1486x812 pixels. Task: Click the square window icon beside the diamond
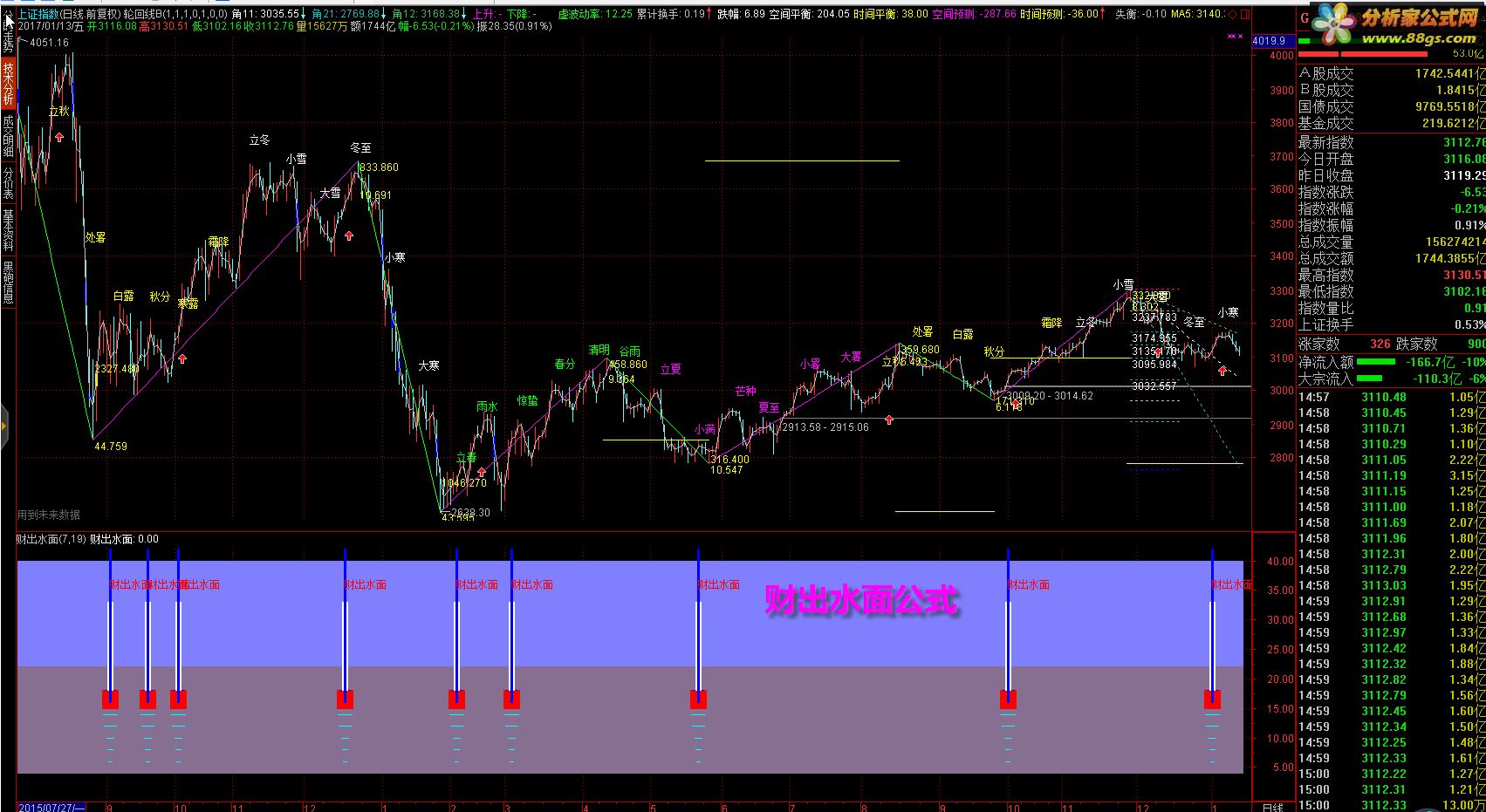(x=1245, y=15)
